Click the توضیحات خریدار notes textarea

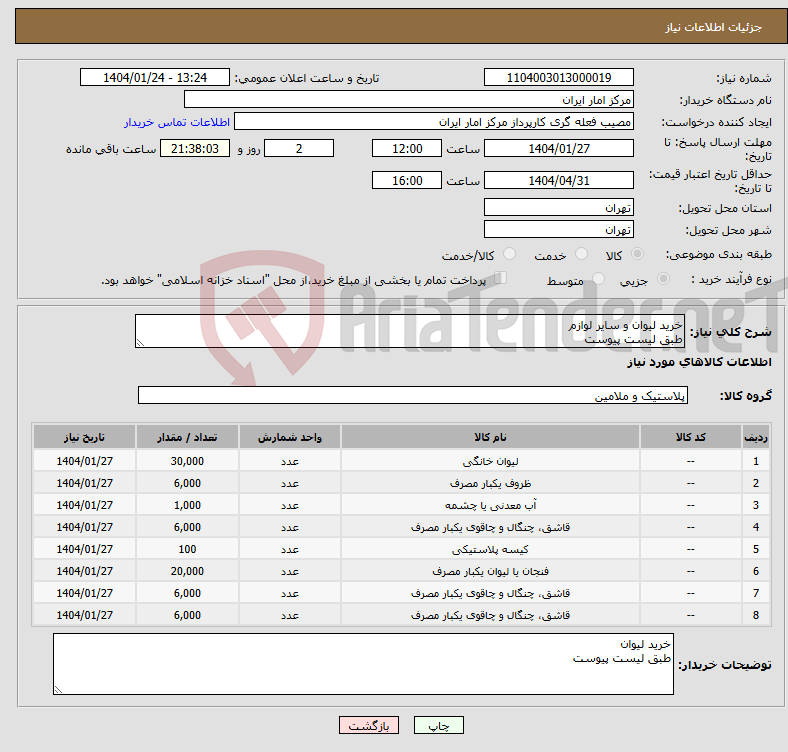[x=363, y=664]
